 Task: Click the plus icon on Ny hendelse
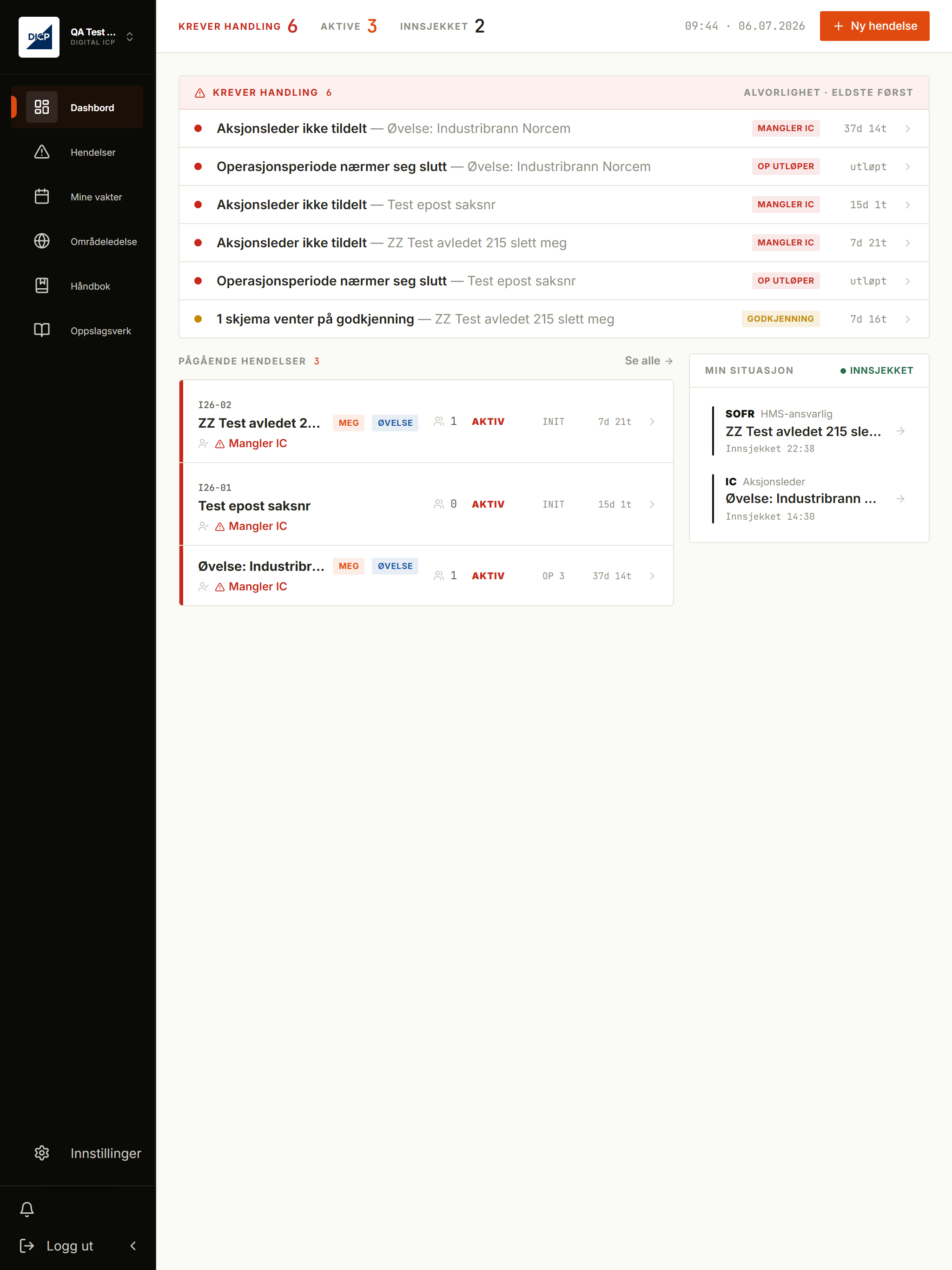pyautogui.click(x=838, y=26)
